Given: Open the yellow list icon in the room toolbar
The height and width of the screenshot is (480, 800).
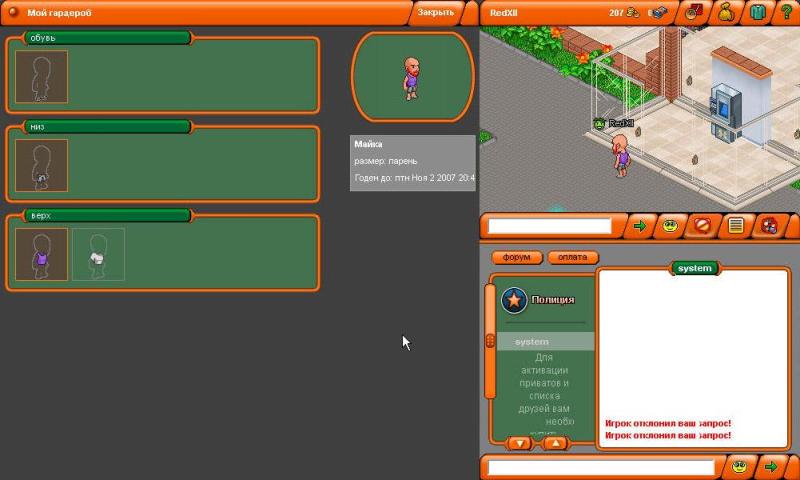Looking at the screenshot, I should 736,226.
